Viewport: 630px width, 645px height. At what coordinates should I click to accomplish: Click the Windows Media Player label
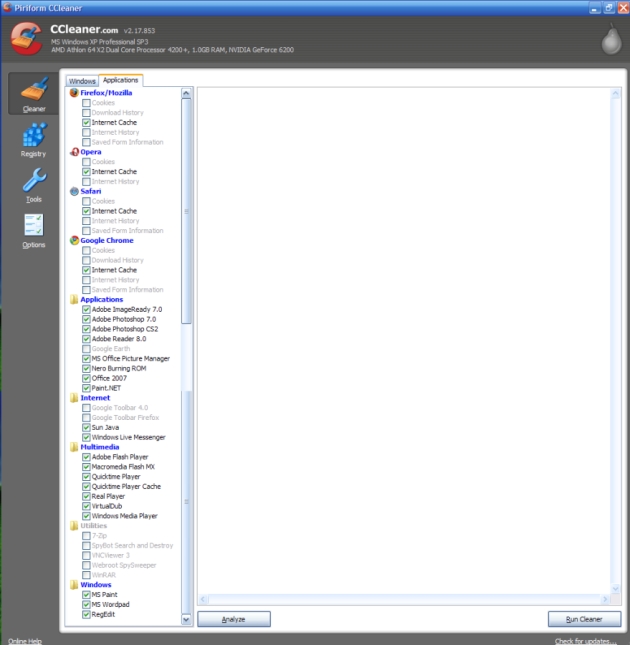tap(125, 516)
